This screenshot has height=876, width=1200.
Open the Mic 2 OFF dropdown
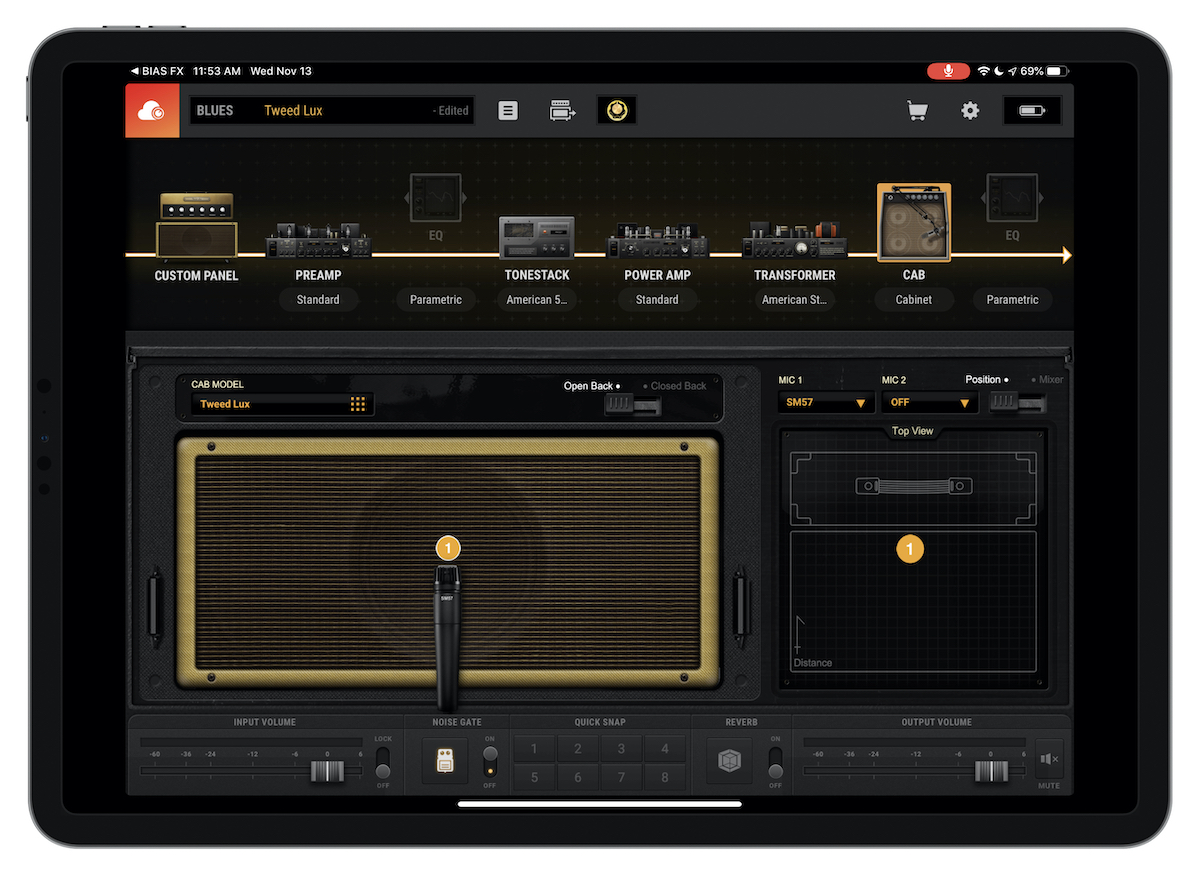(x=931, y=403)
